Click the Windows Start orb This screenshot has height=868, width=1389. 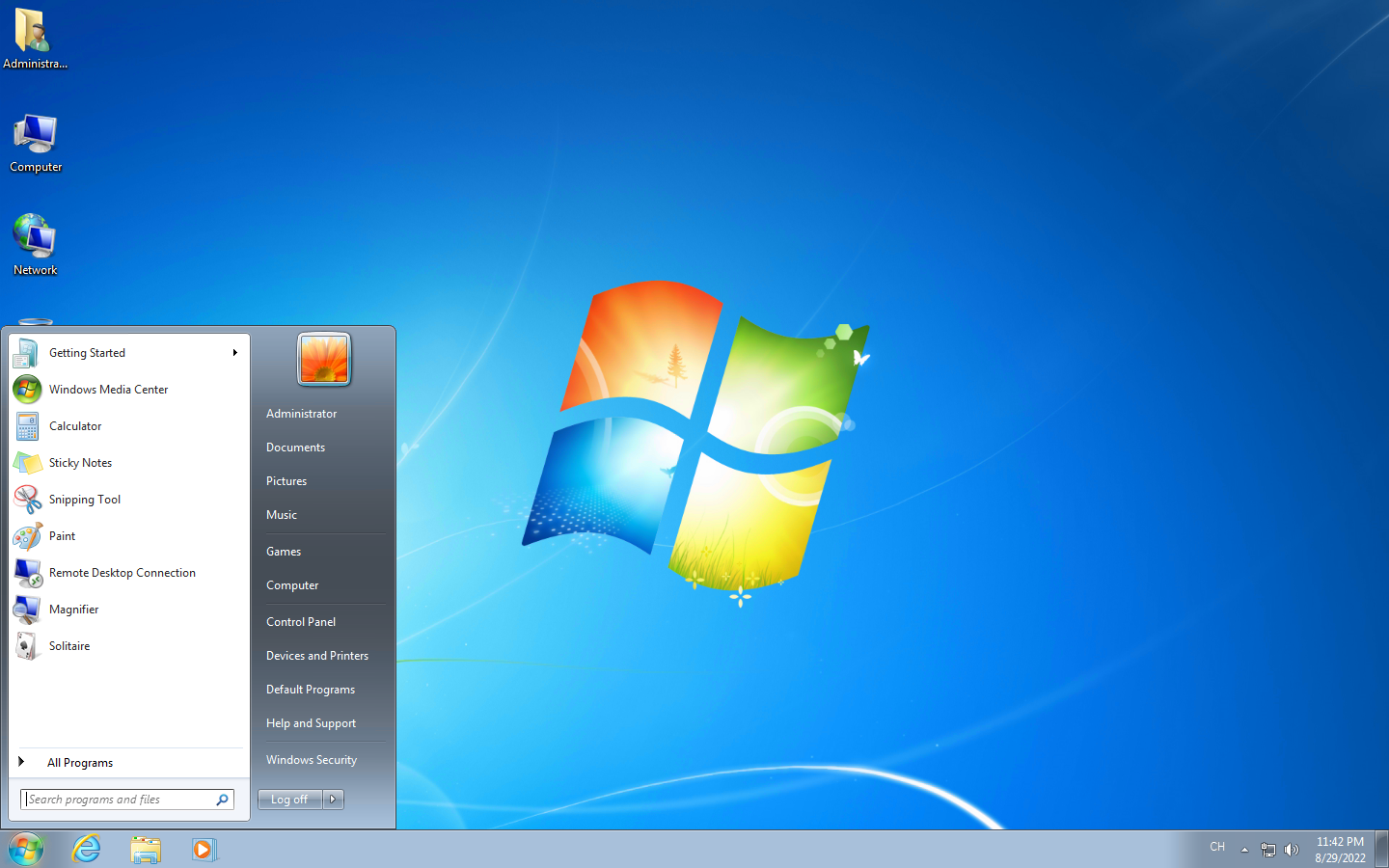click(x=26, y=850)
